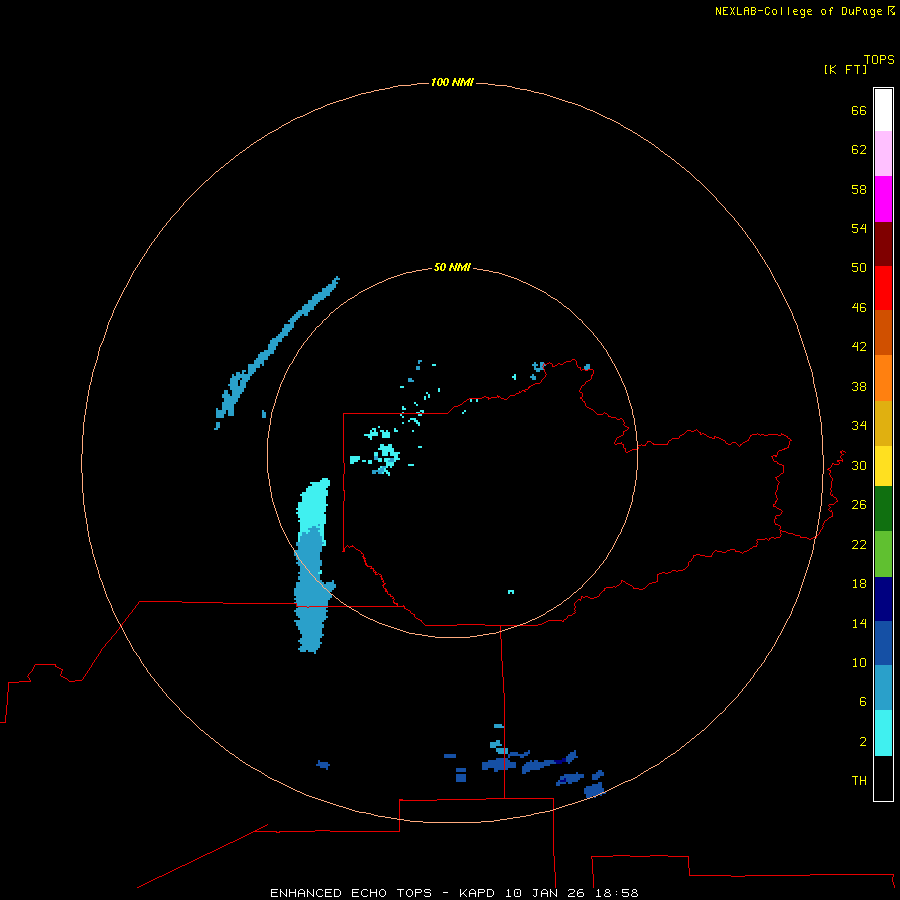
Task: Click the 22 legend value
Action: point(859,544)
